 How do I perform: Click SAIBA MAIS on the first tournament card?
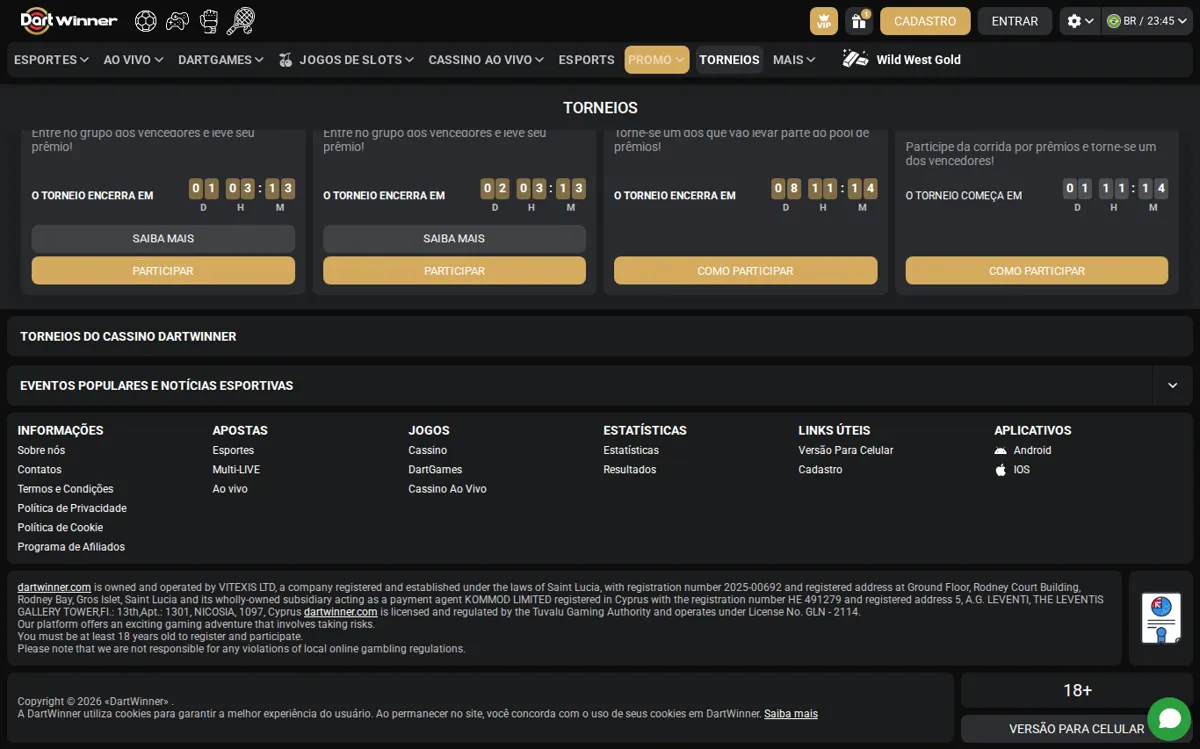pyautogui.click(x=163, y=239)
